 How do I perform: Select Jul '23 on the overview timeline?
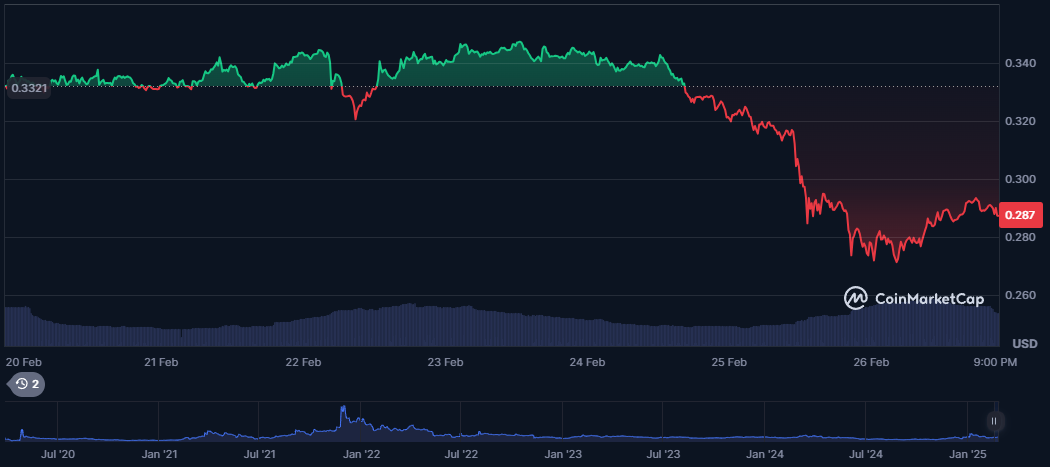[663, 454]
